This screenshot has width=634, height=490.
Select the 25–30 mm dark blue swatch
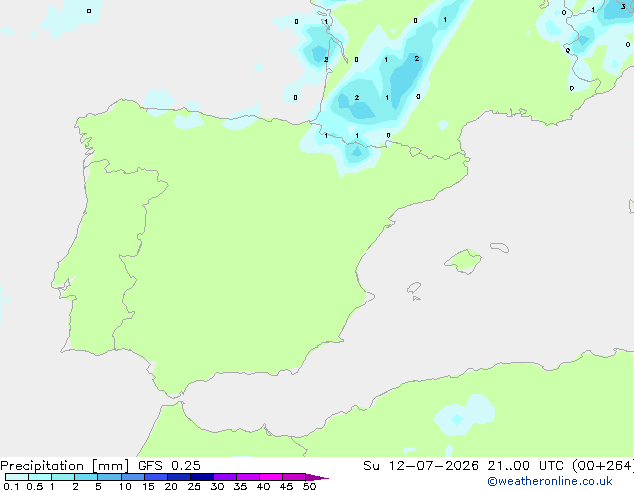[x=201, y=477]
